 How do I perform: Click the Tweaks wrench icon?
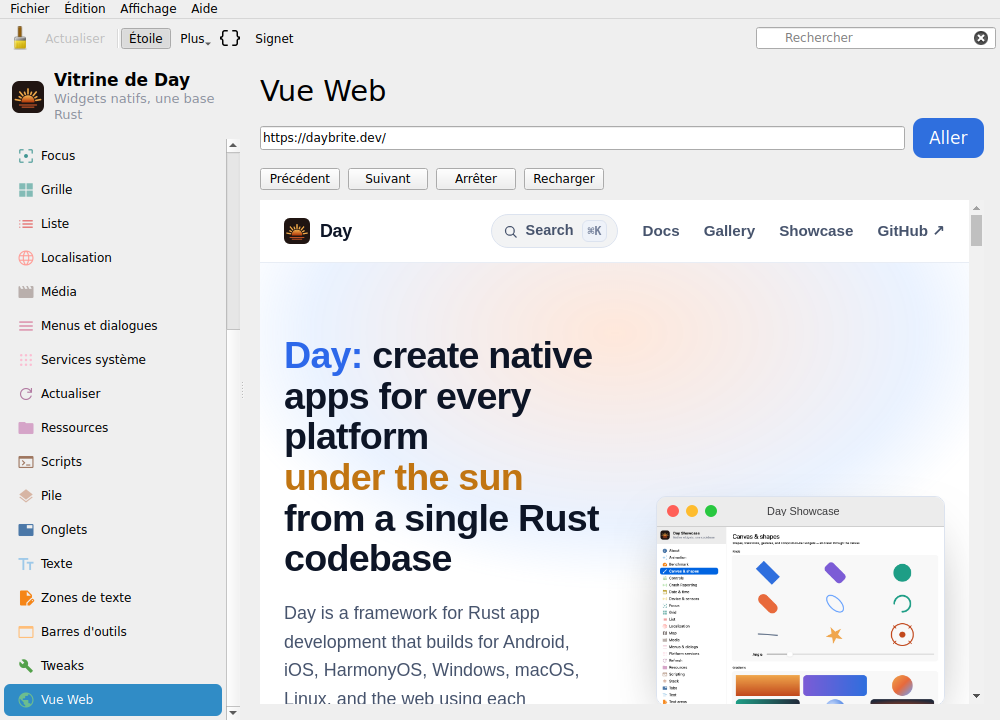coord(26,666)
